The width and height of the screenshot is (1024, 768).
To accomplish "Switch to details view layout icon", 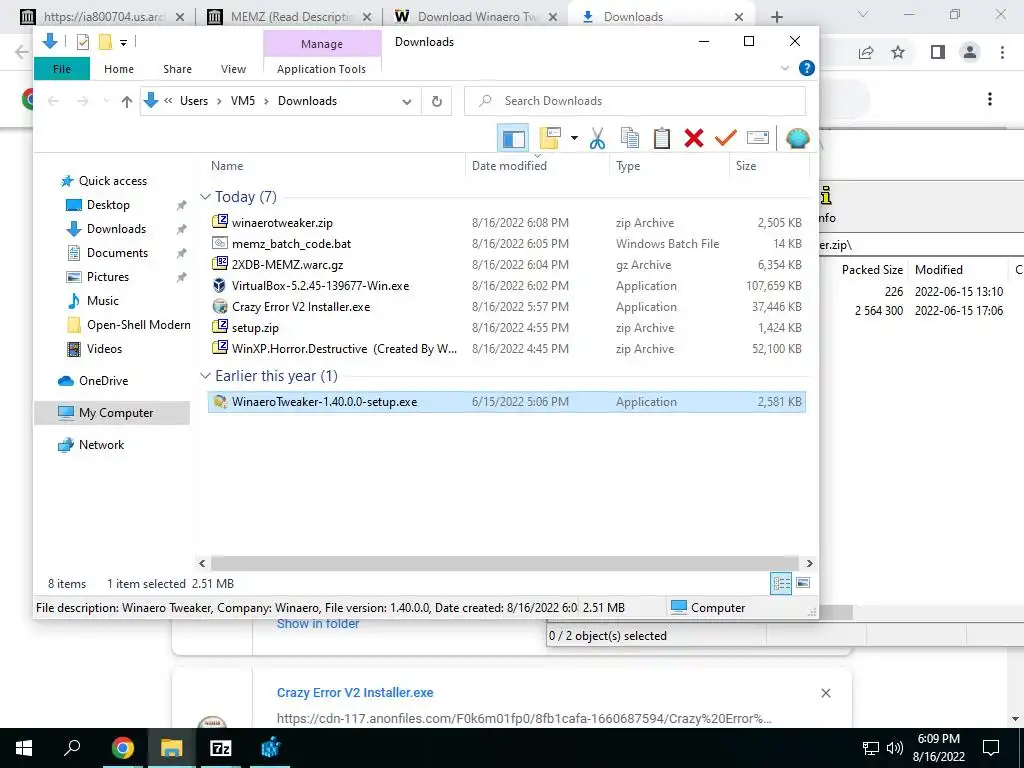I will [781, 583].
